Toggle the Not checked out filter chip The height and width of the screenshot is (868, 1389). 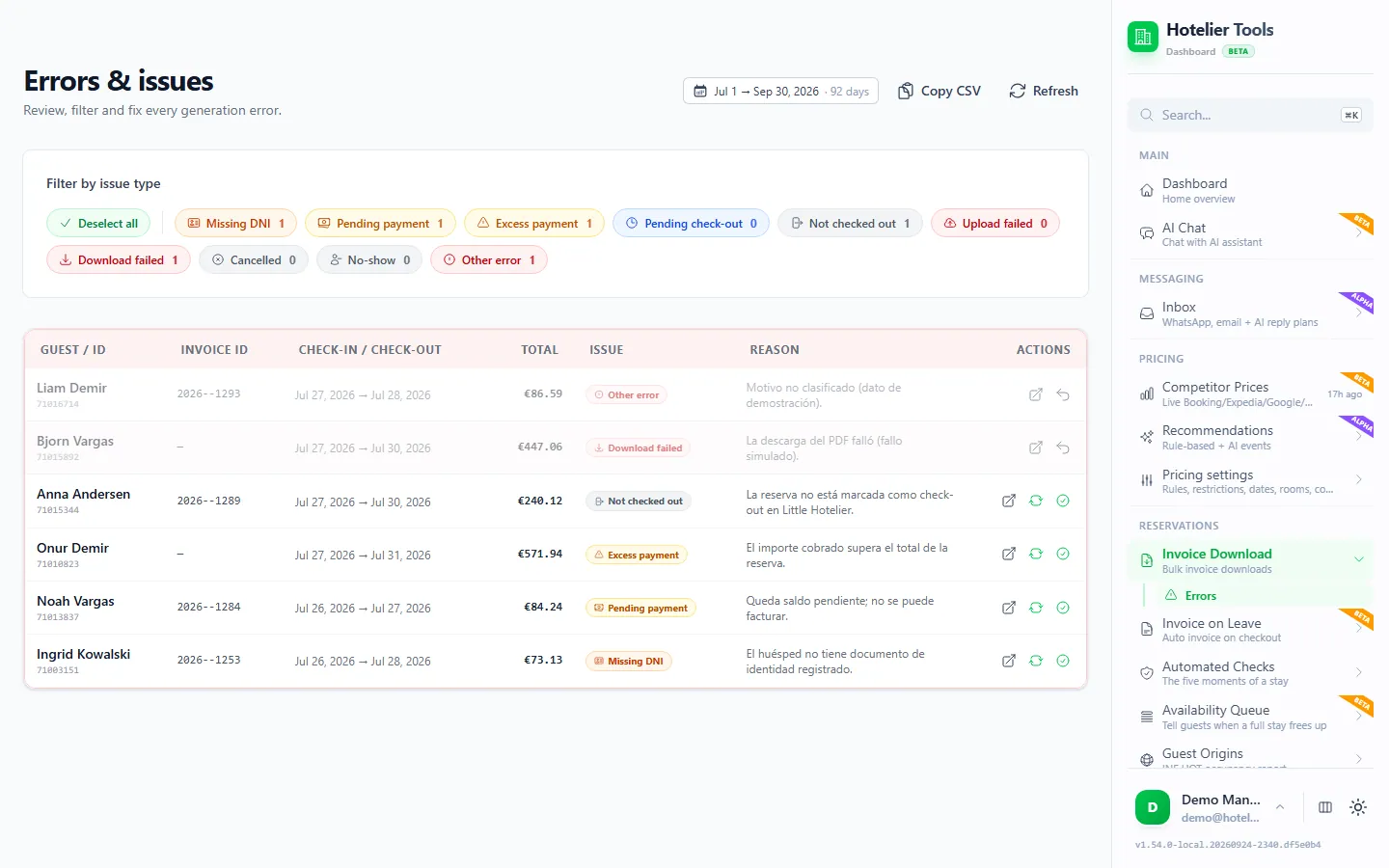pos(850,223)
